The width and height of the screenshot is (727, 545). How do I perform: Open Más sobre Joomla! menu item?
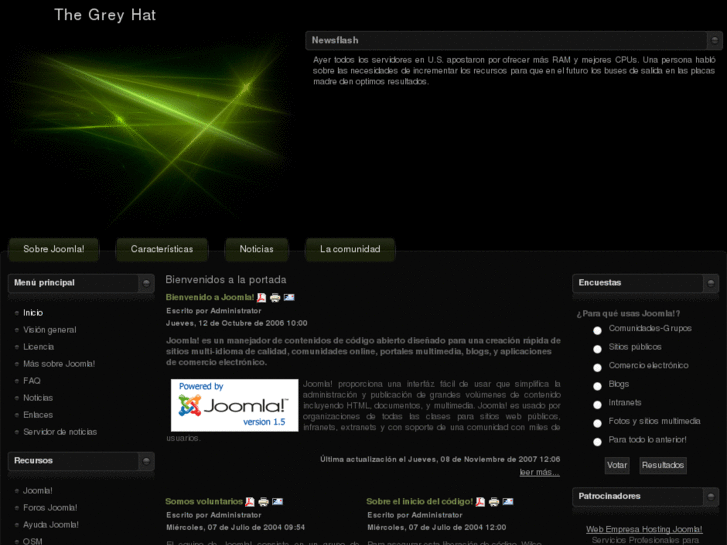(59, 364)
